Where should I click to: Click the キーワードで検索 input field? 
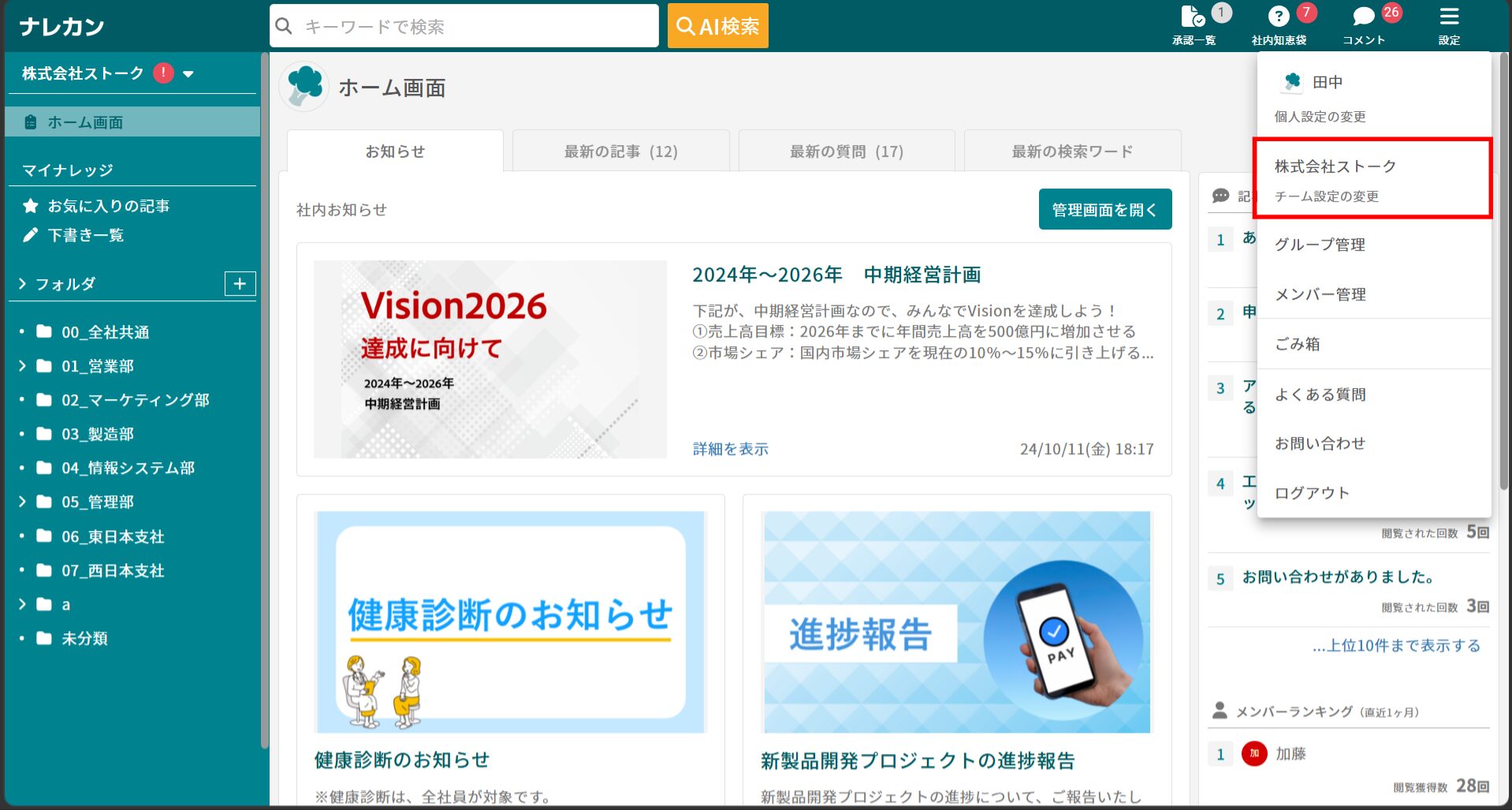coord(464,26)
